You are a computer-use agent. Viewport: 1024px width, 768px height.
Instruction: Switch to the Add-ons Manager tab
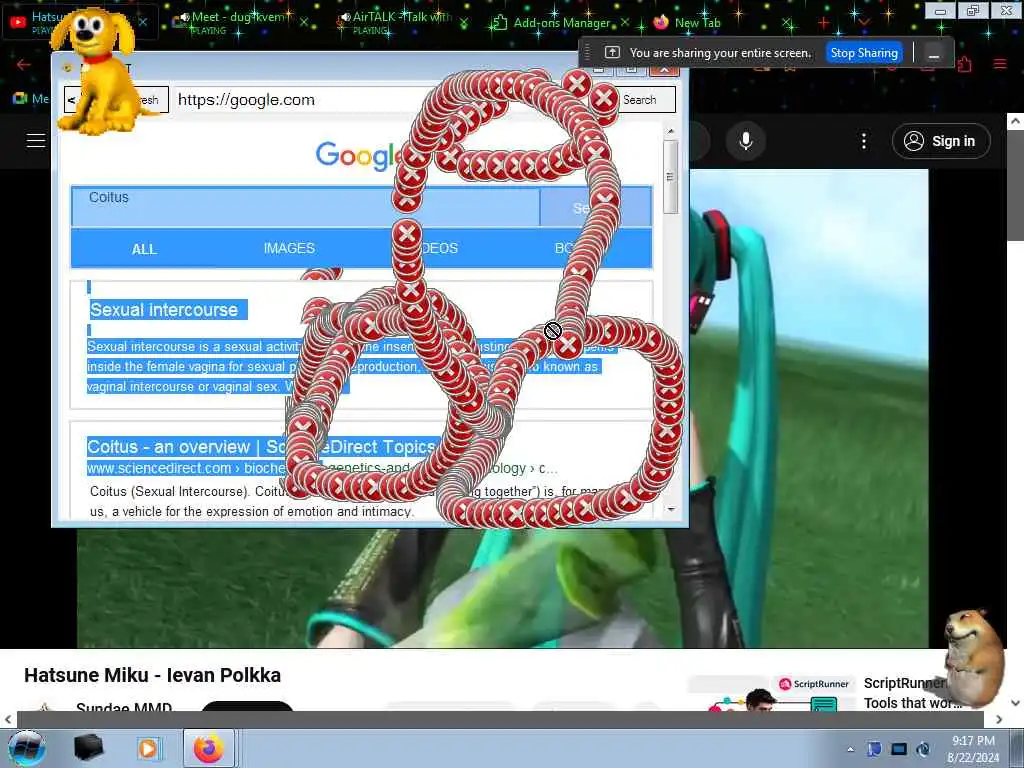pos(562,23)
